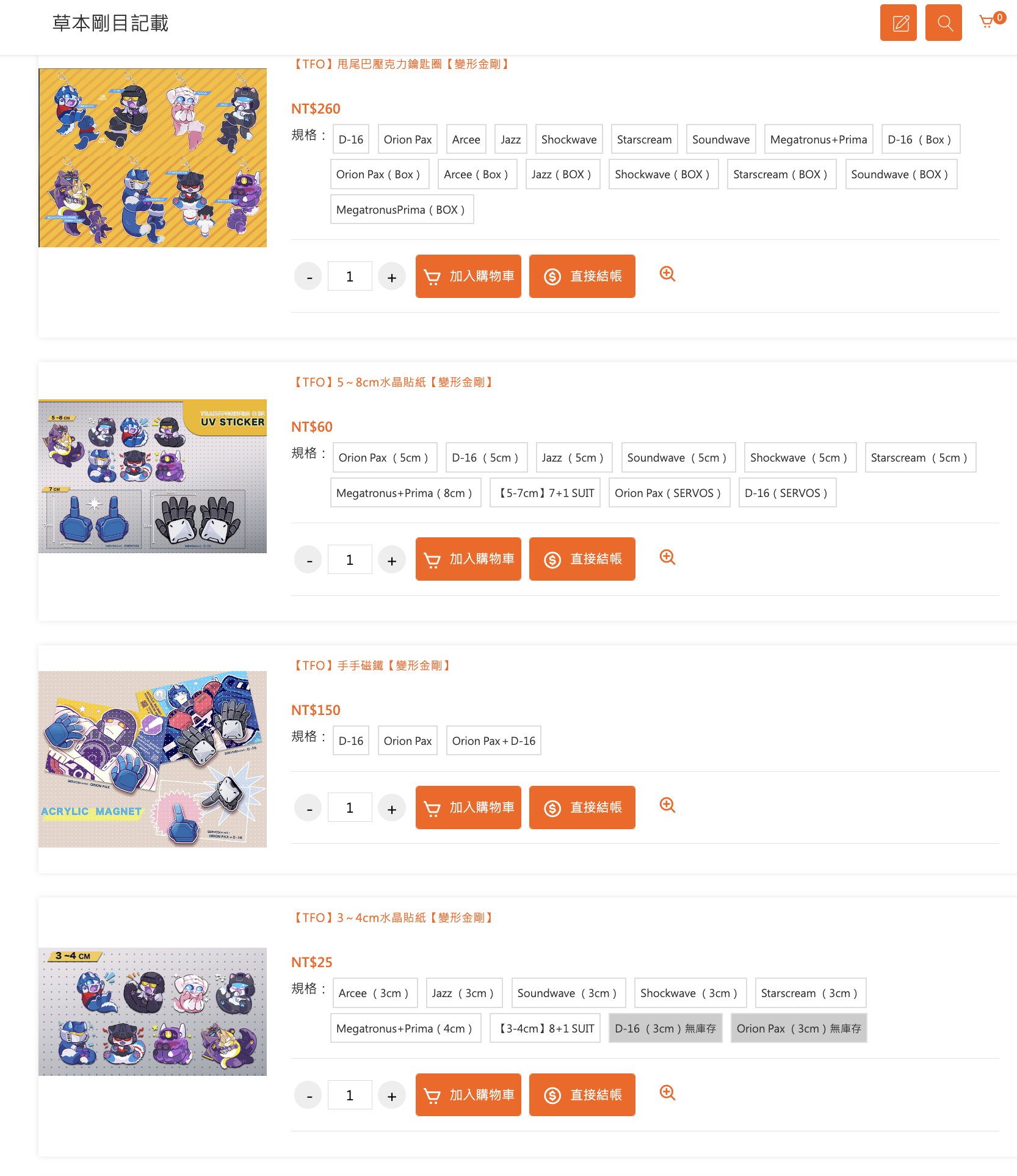Check out the magnet product directly
Image resolution: width=1017 pixels, height=1176 pixels.
click(x=582, y=808)
